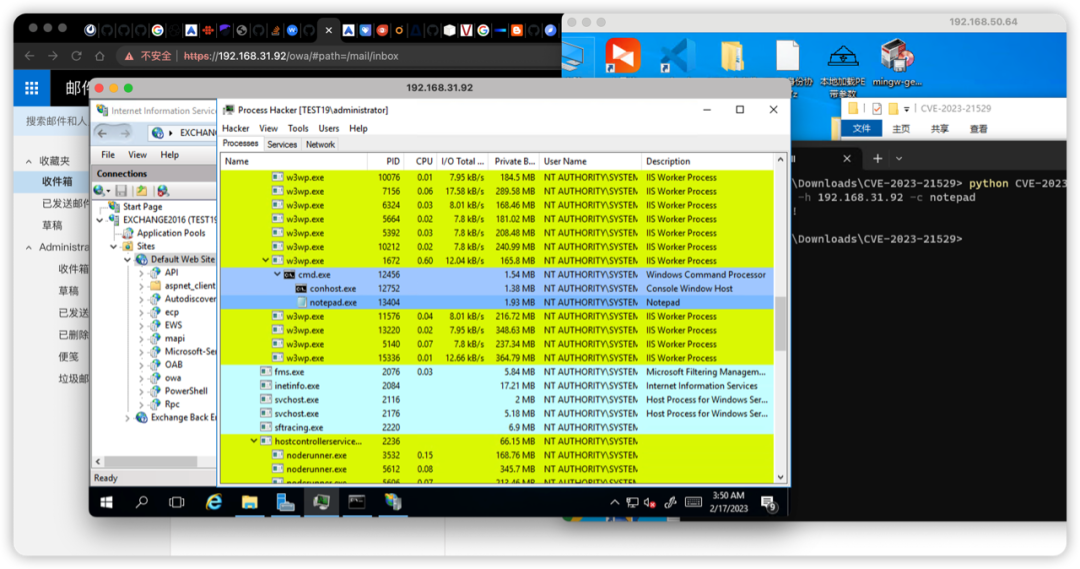Switch to Process Hacker taskbar icon
This screenshot has width=1080, height=569.
(x=321, y=502)
